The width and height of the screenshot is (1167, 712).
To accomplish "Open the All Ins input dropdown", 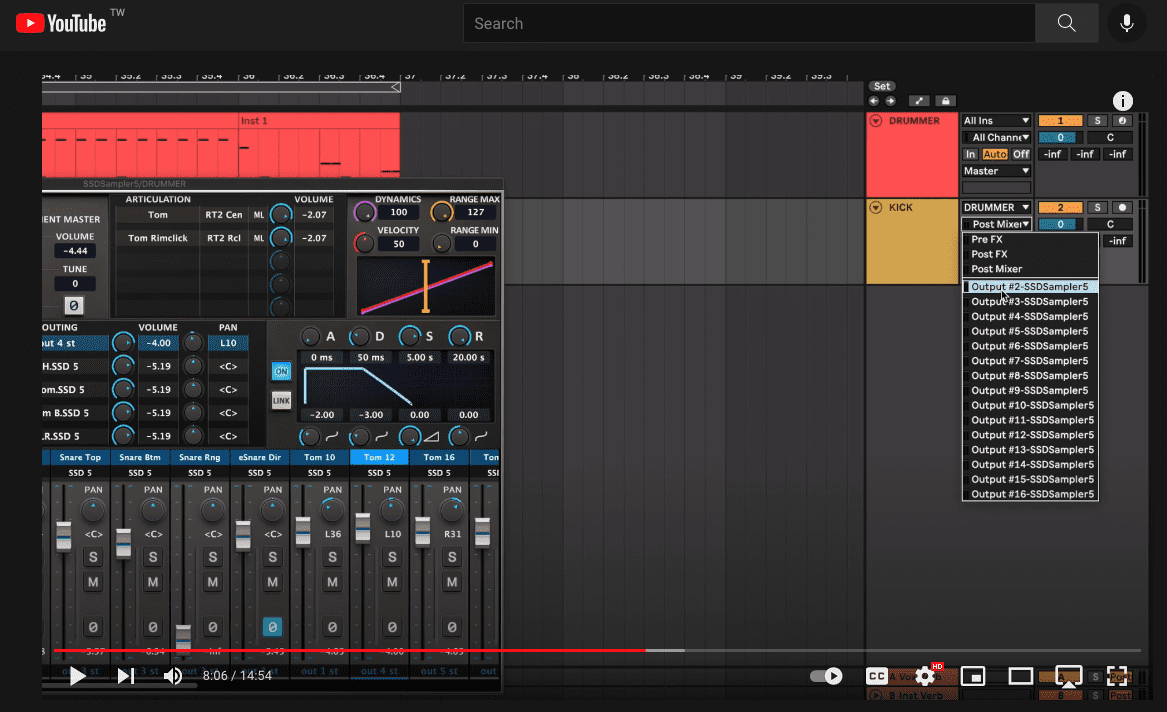I will point(996,121).
